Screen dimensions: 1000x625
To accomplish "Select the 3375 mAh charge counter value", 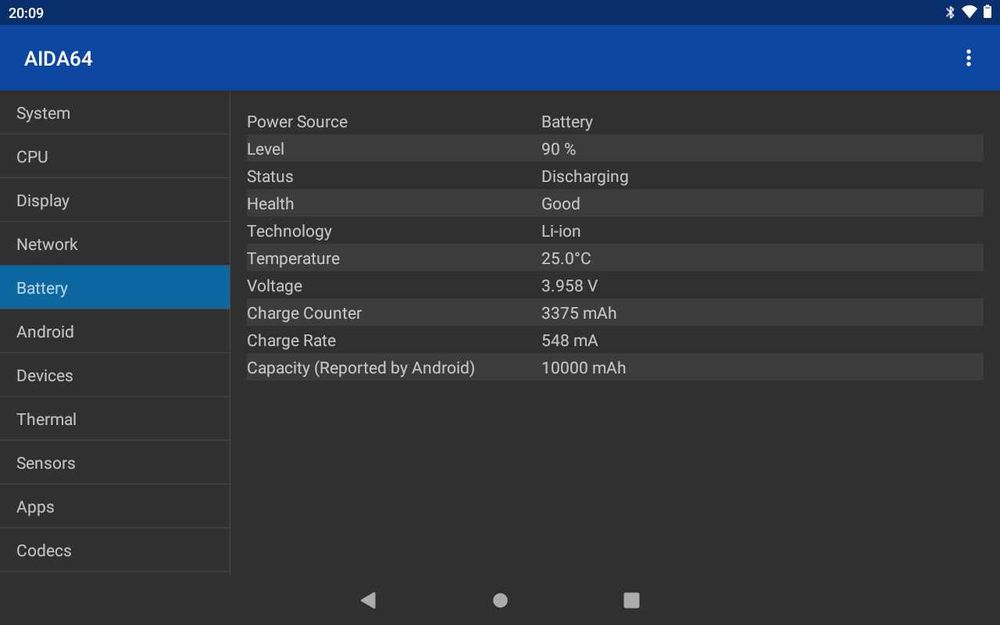I will point(579,313).
